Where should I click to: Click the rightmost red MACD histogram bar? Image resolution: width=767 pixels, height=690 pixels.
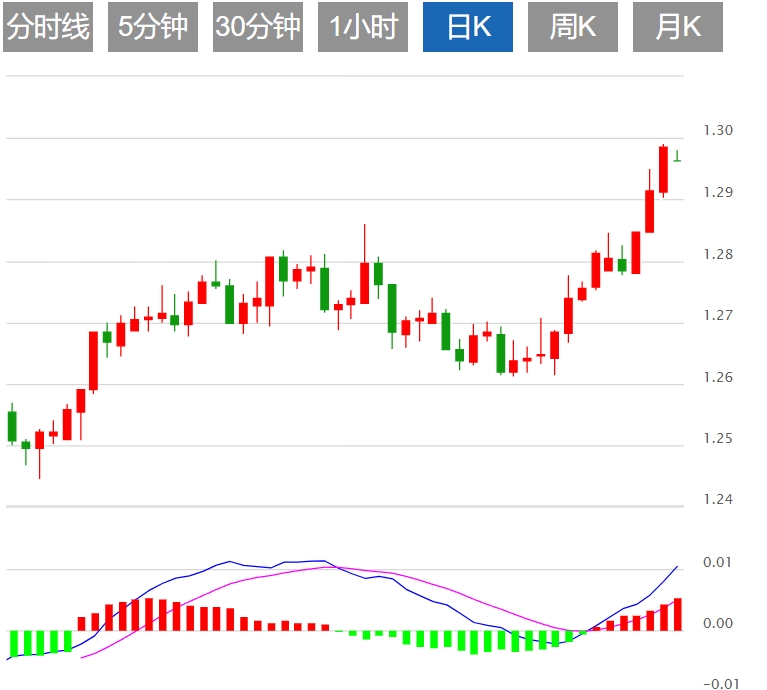(x=677, y=614)
